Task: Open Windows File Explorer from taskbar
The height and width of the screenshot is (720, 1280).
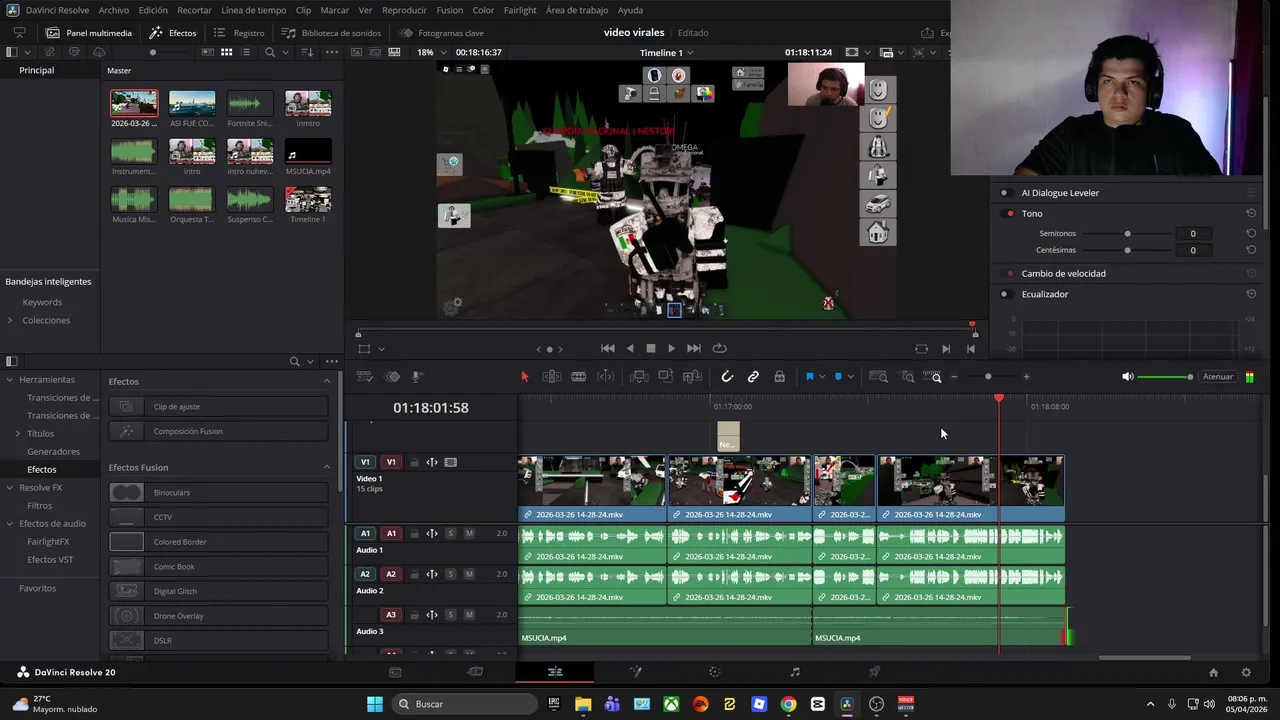Action: [583, 704]
